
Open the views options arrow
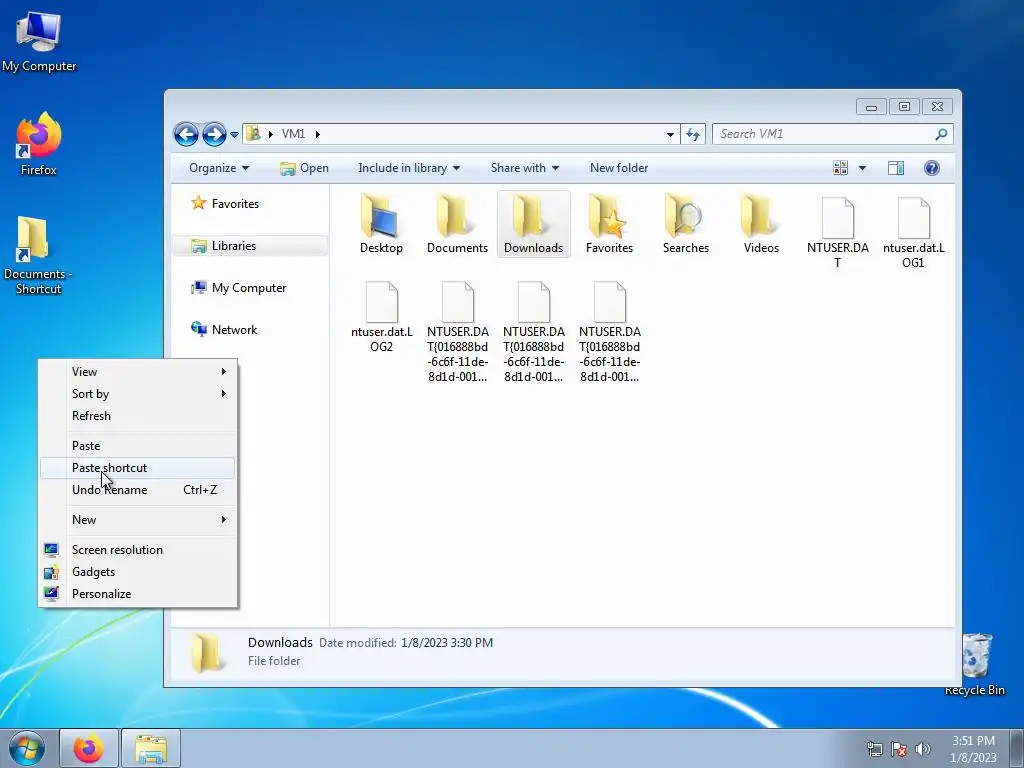862,168
